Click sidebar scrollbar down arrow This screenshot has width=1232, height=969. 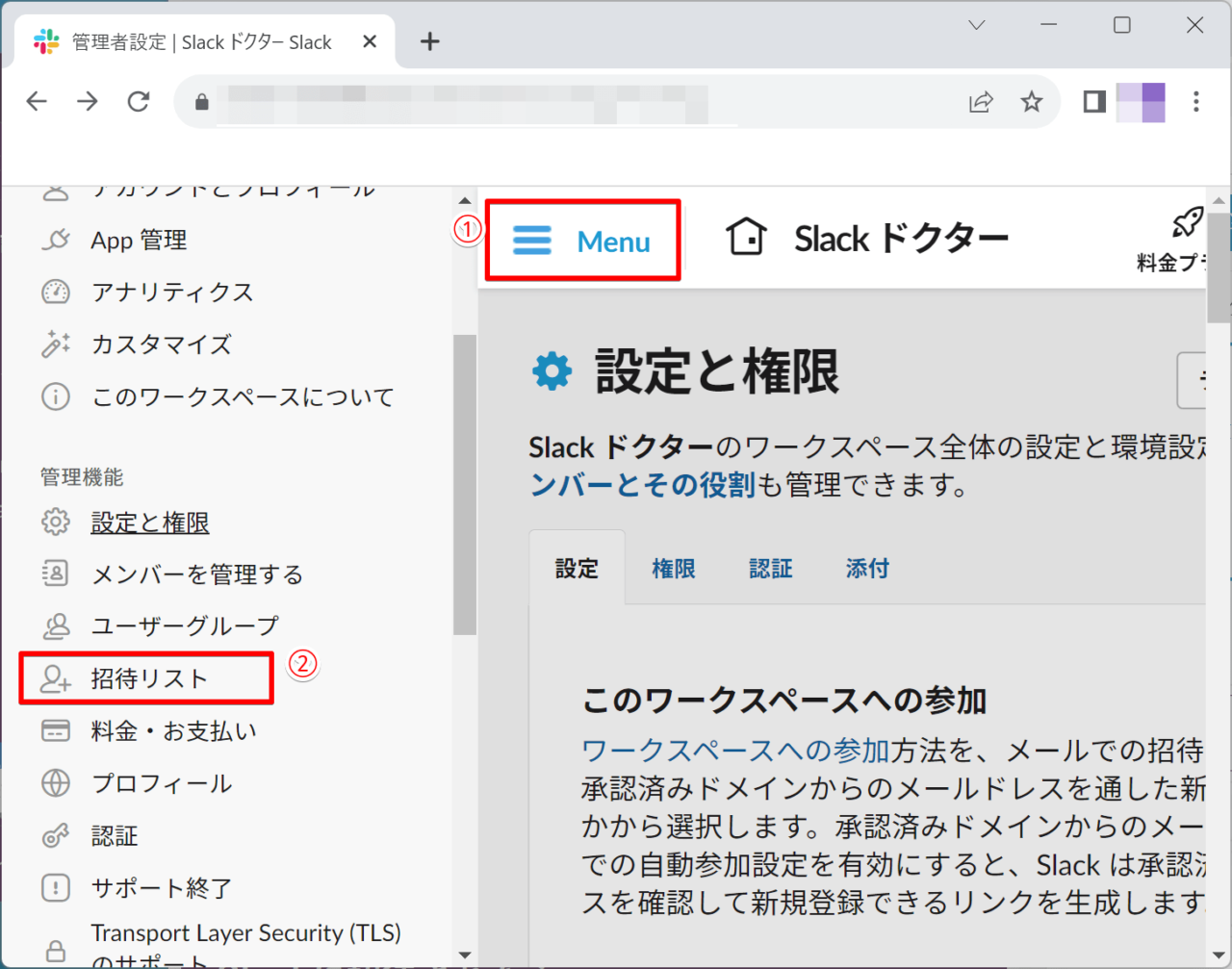[465, 956]
